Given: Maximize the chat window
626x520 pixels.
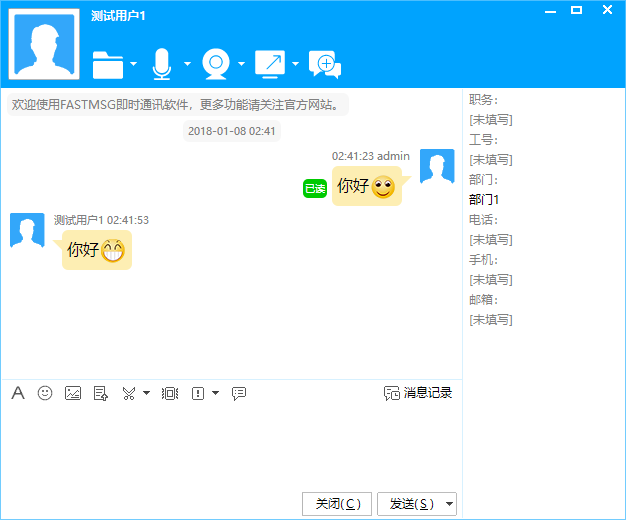Looking at the screenshot, I should (x=576, y=10).
